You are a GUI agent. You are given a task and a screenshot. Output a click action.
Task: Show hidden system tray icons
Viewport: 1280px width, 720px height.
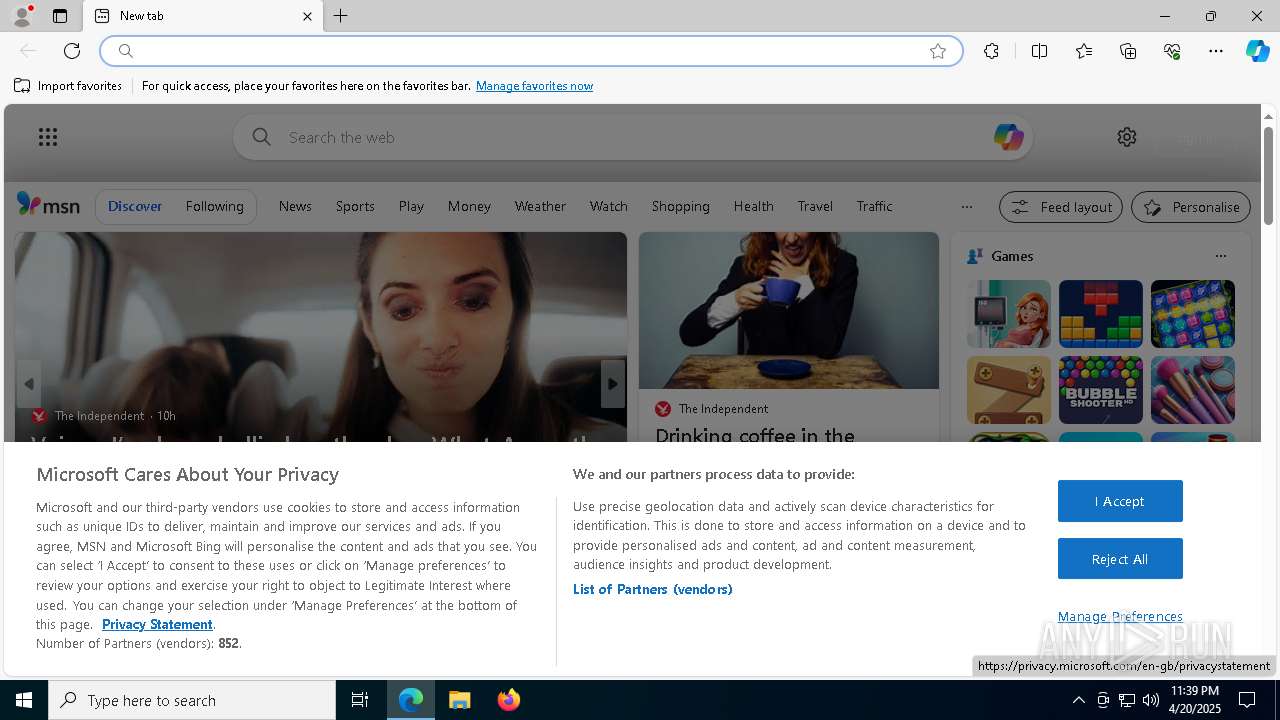pyautogui.click(x=1078, y=700)
